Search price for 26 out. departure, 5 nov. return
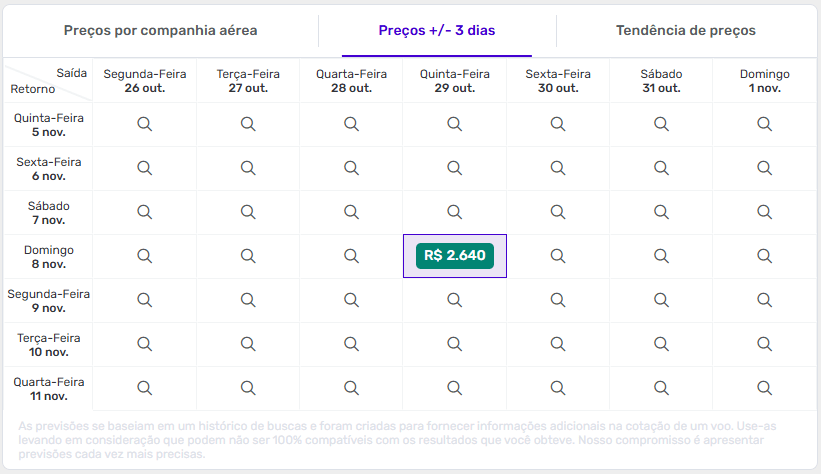Viewport: 821px width, 474px height. [x=144, y=124]
